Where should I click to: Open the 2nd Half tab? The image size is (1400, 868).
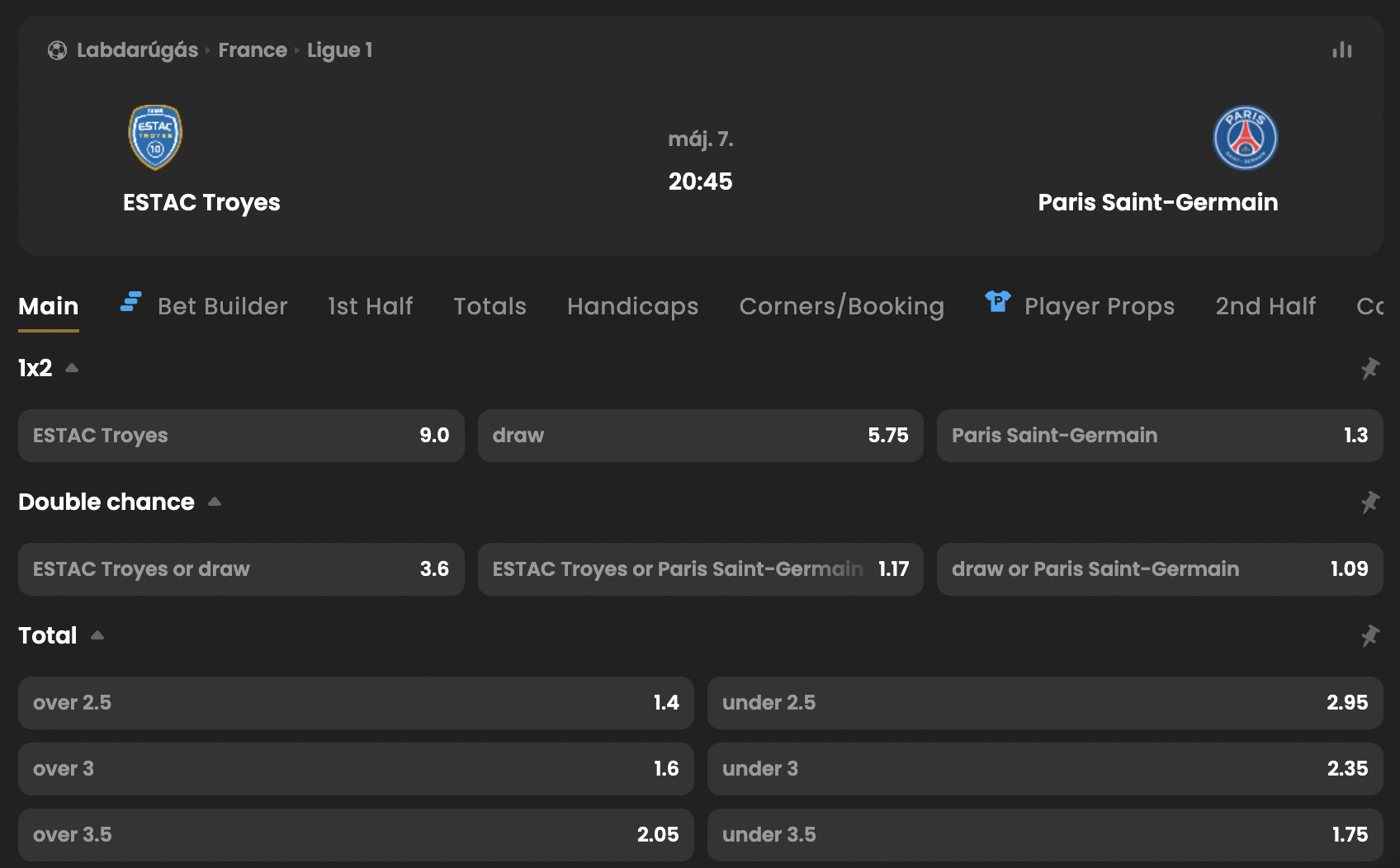[1266, 306]
